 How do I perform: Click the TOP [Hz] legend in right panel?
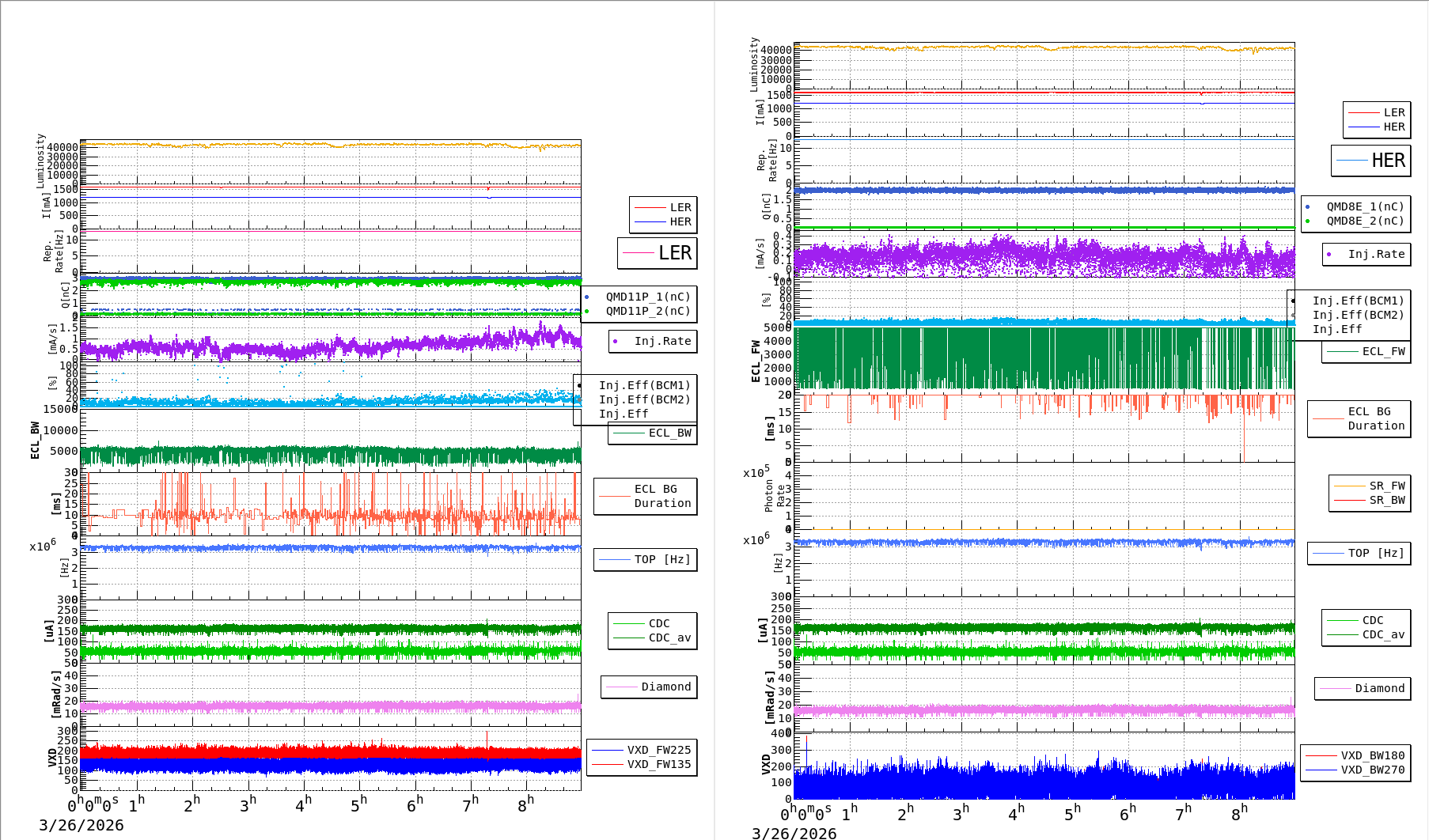(1376, 553)
